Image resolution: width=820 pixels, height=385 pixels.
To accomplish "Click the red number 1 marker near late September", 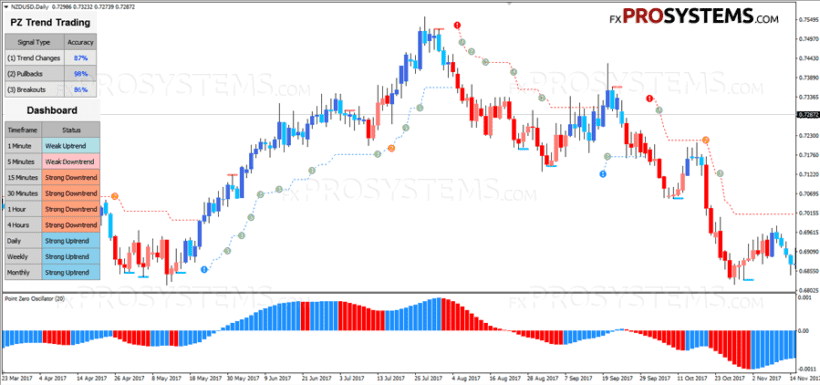I will point(650,98).
